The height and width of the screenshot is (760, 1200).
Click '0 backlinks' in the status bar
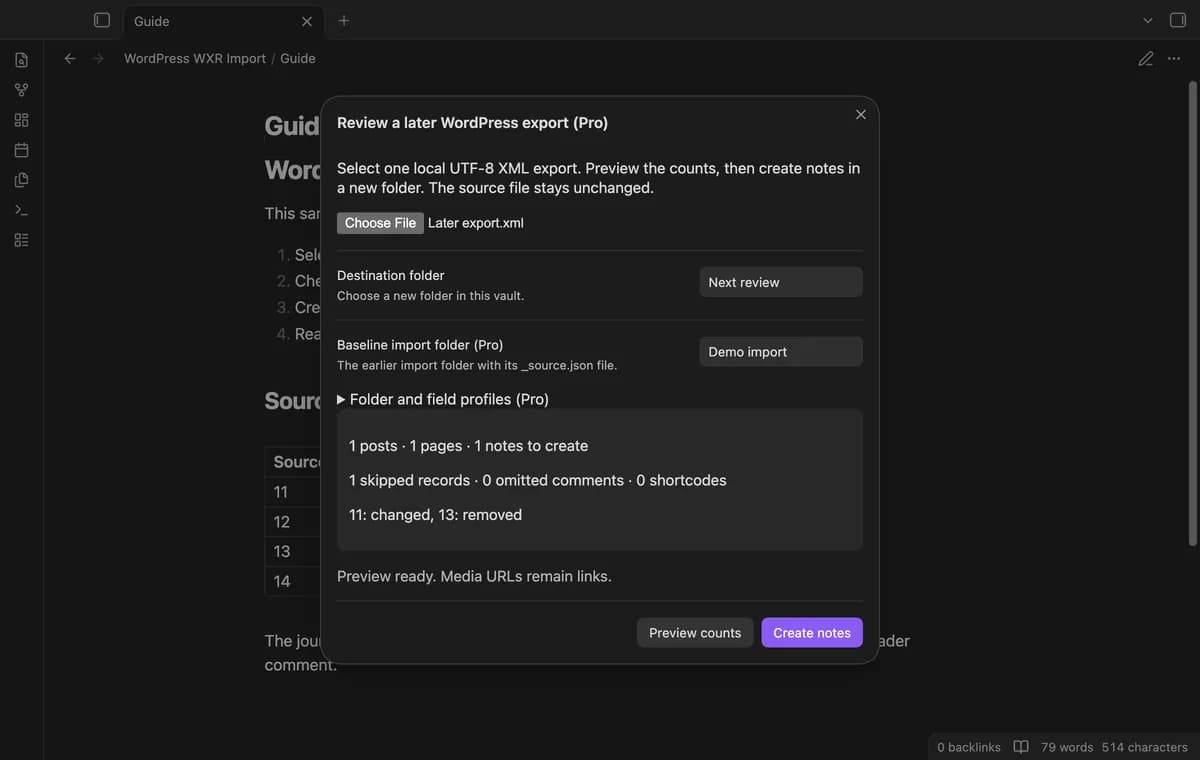[x=969, y=747]
